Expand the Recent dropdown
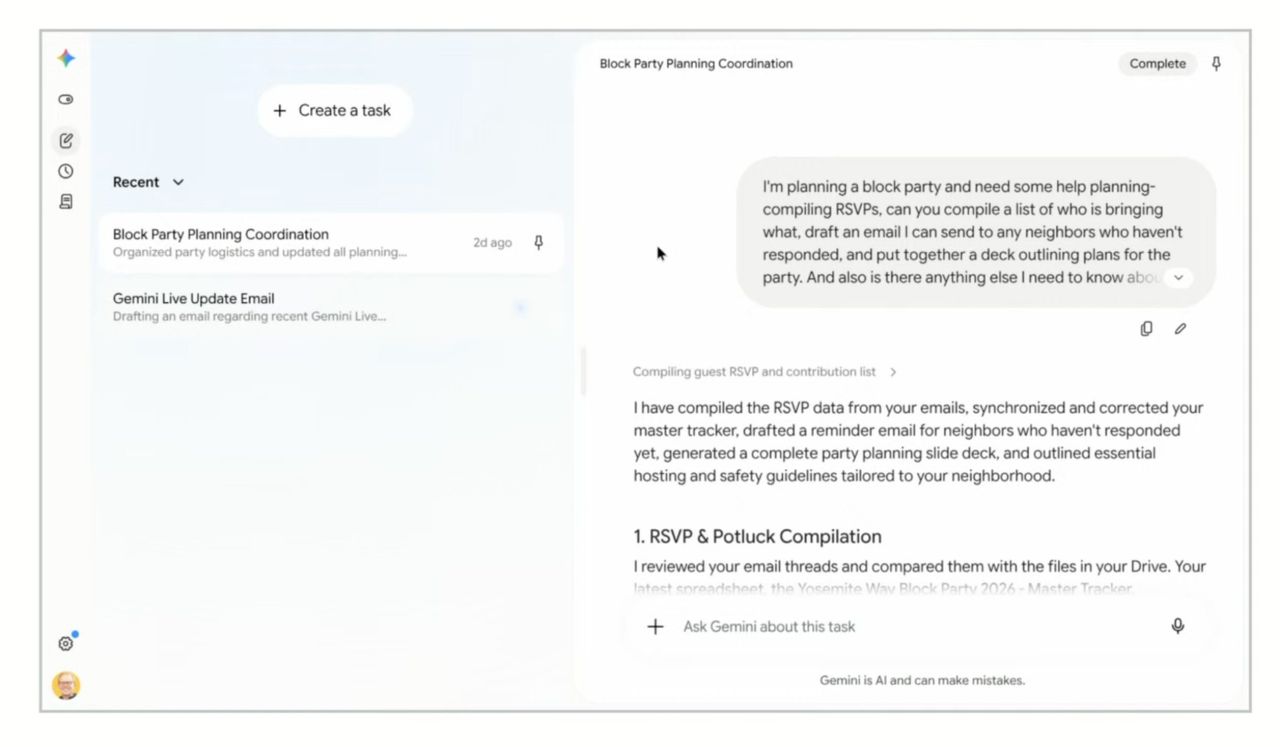 [149, 182]
